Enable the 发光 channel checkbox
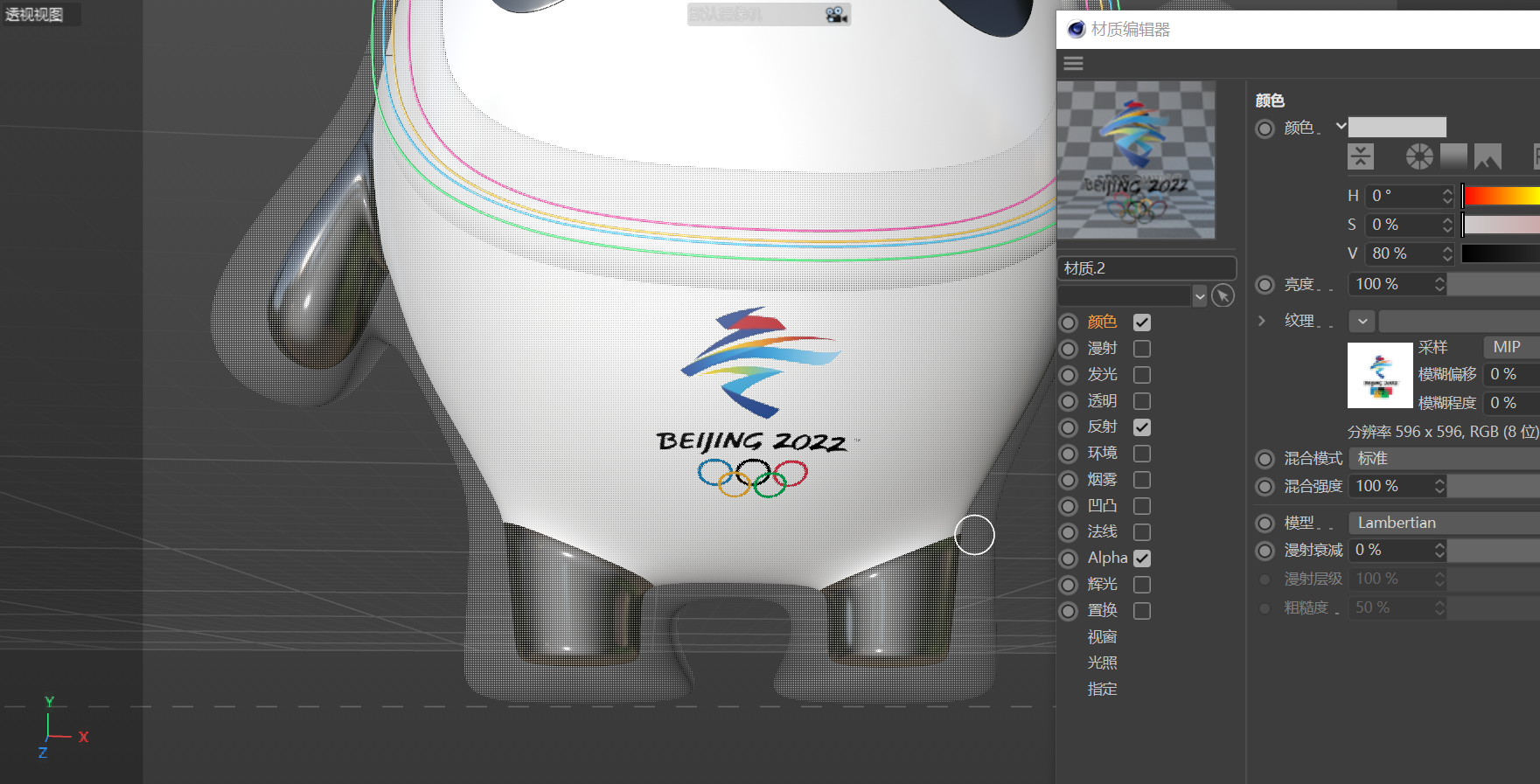Image resolution: width=1540 pixels, height=784 pixels. (1142, 375)
